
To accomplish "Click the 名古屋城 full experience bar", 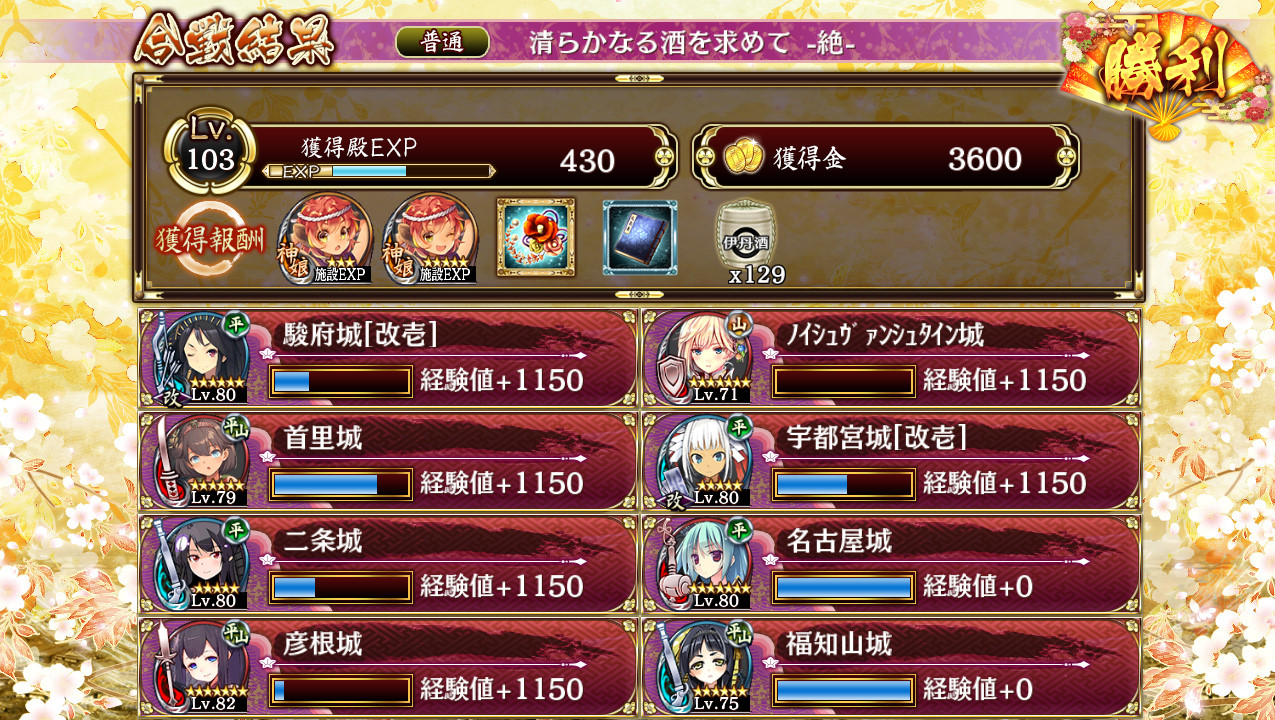I will 844,587.
